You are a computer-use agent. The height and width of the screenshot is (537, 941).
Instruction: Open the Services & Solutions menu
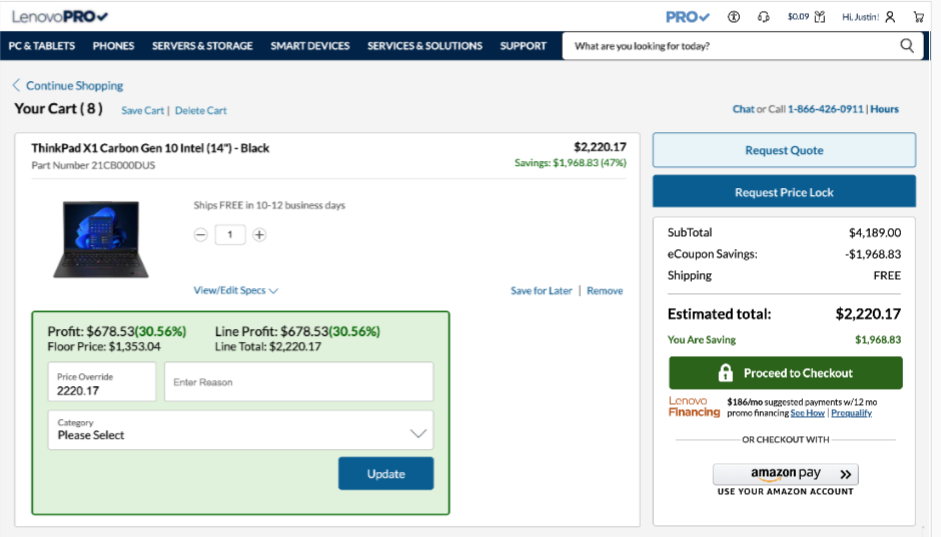pyautogui.click(x=425, y=46)
